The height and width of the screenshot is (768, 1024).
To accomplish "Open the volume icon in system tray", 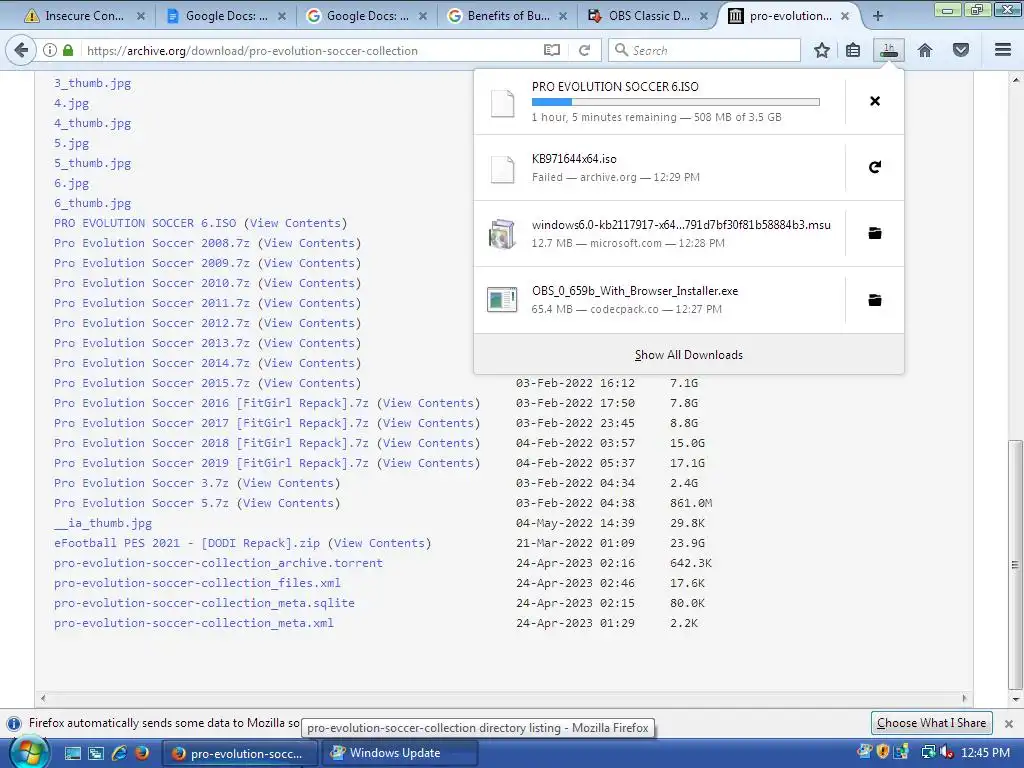I will click(x=947, y=753).
